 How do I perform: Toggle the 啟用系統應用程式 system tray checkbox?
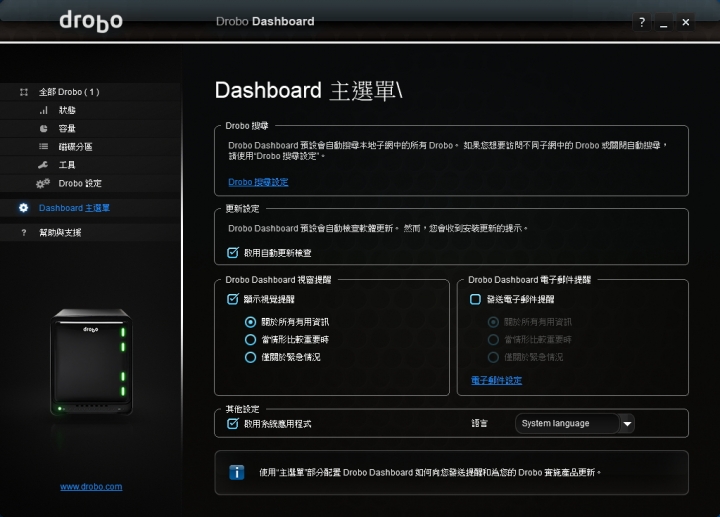click(x=233, y=423)
